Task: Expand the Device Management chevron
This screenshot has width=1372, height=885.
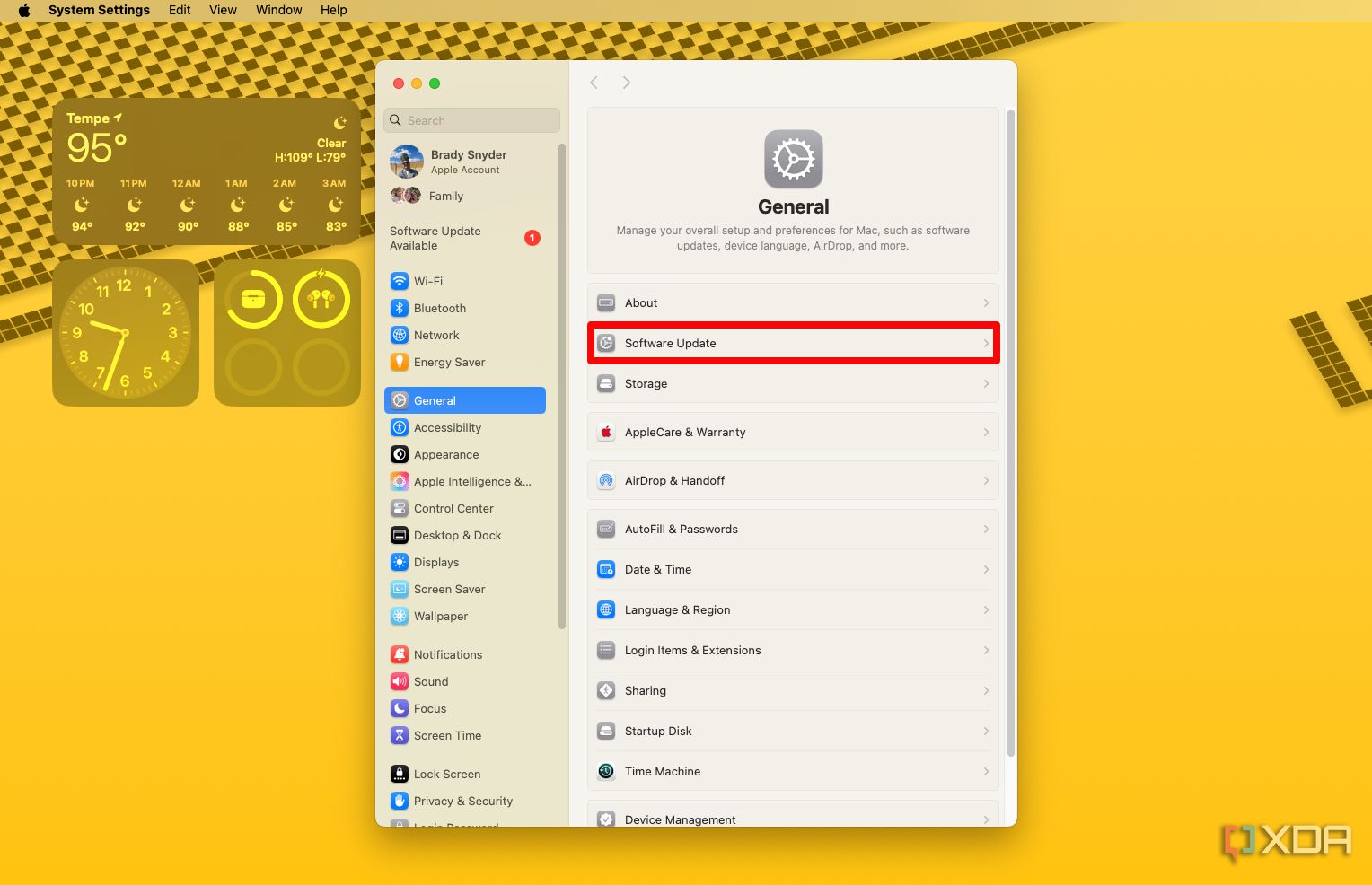Action: 986,819
